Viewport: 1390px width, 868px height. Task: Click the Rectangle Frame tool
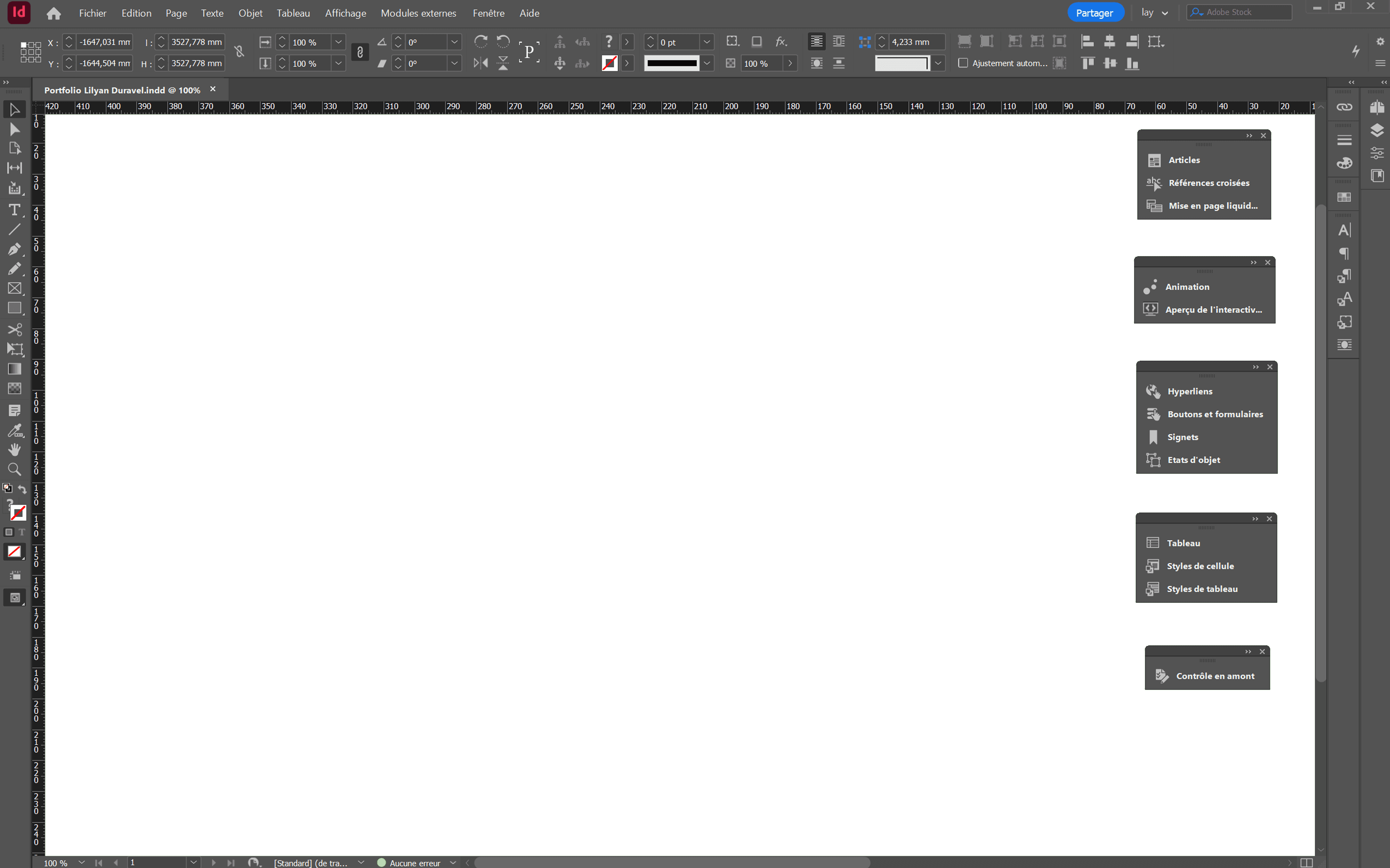tap(14, 288)
